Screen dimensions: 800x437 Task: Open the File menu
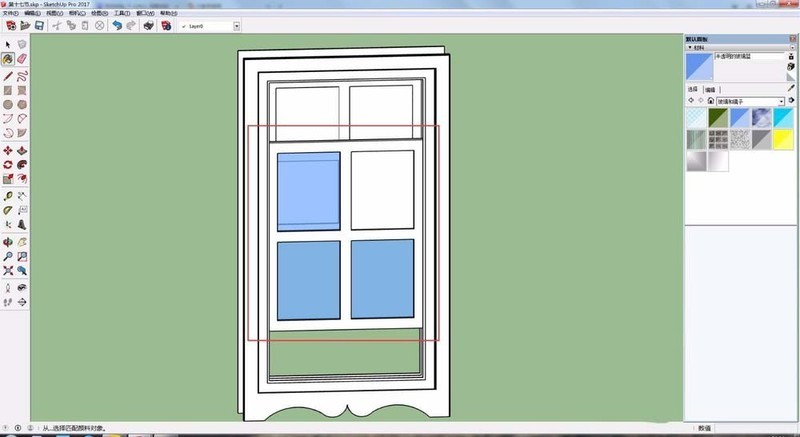11,13
